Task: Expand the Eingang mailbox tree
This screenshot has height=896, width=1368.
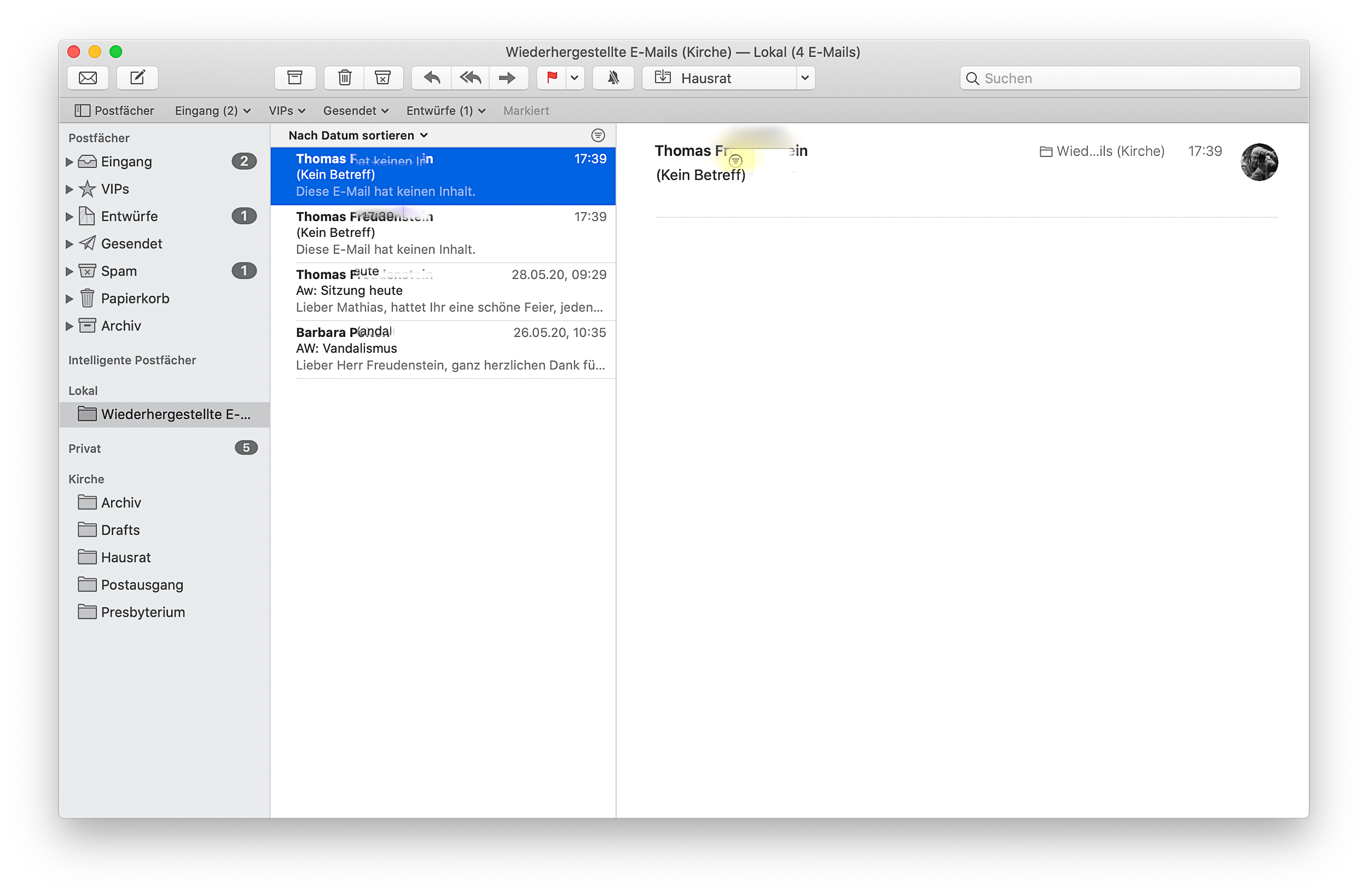Action: click(x=69, y=161)
